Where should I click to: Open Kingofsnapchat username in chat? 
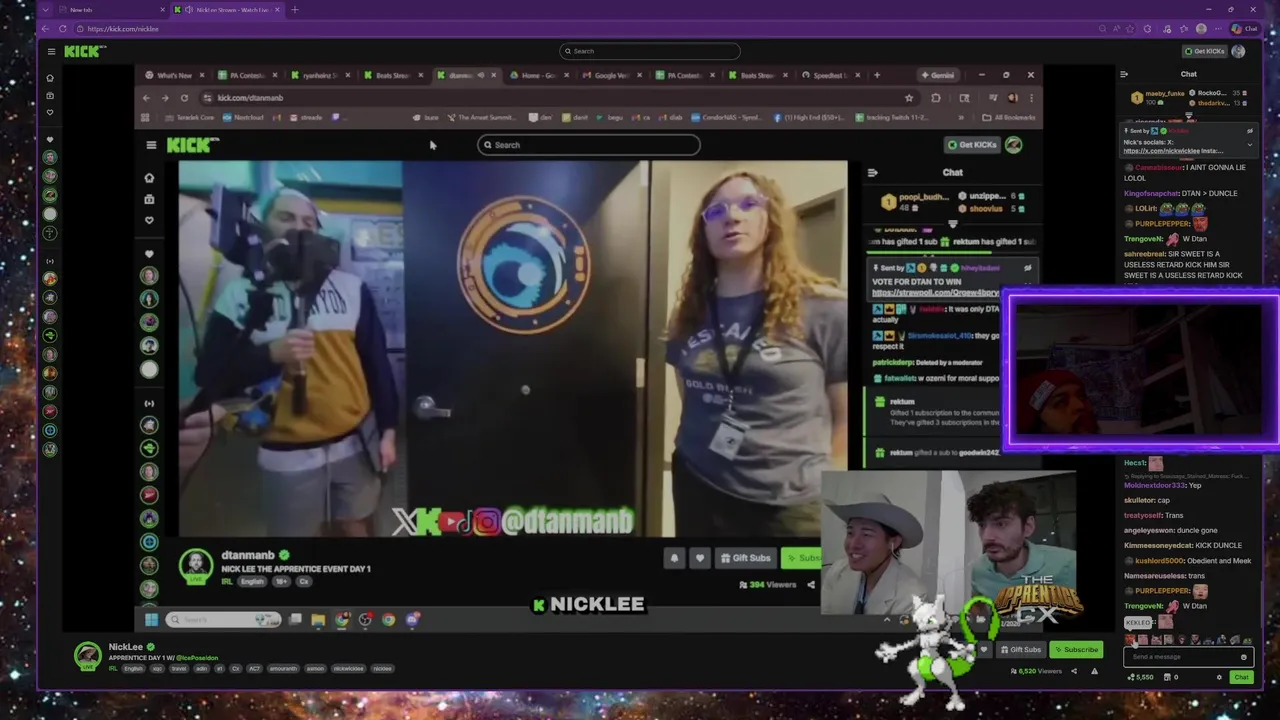pyautogui.click(x=1154, y=193)
